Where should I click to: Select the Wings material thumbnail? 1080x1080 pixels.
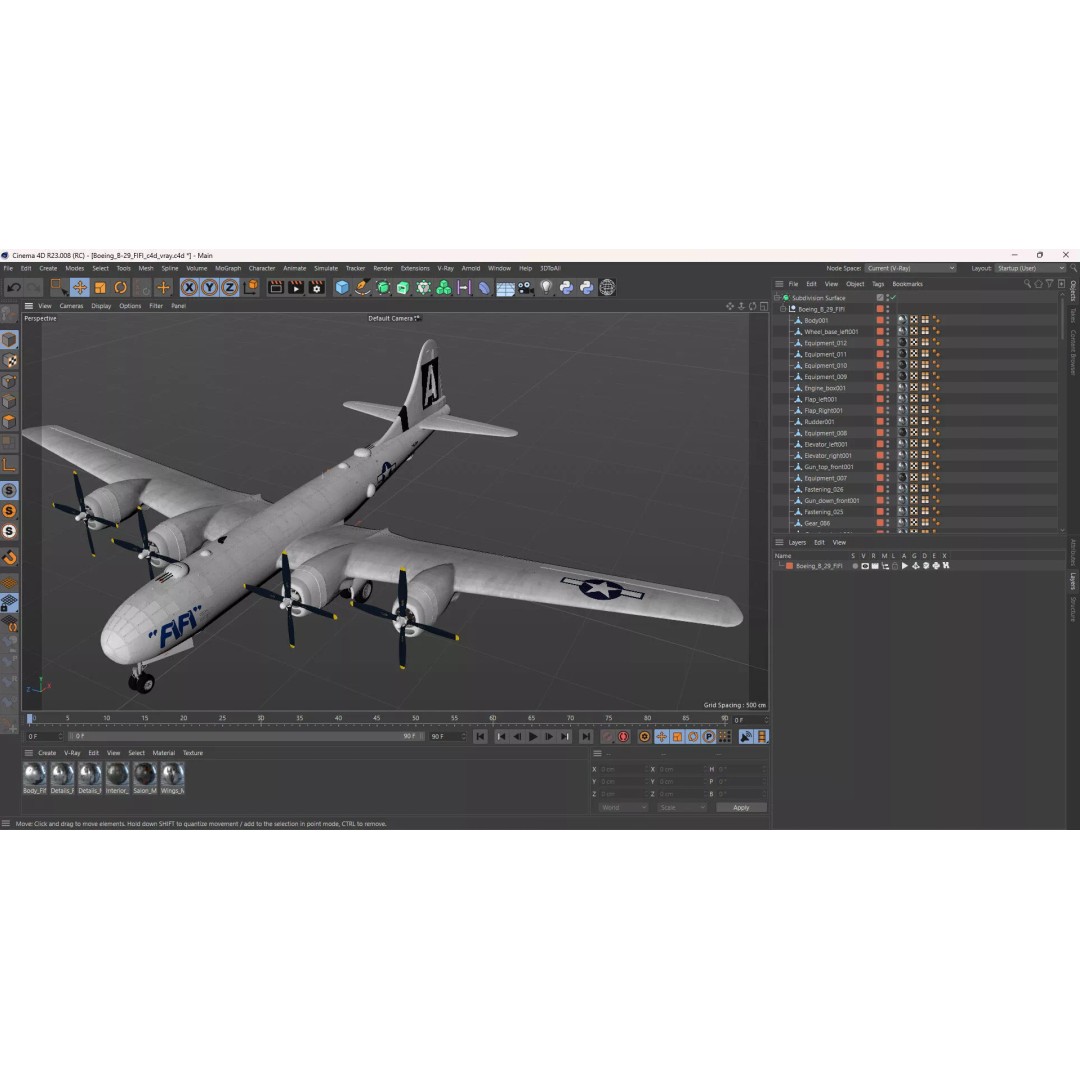(172, 778)
